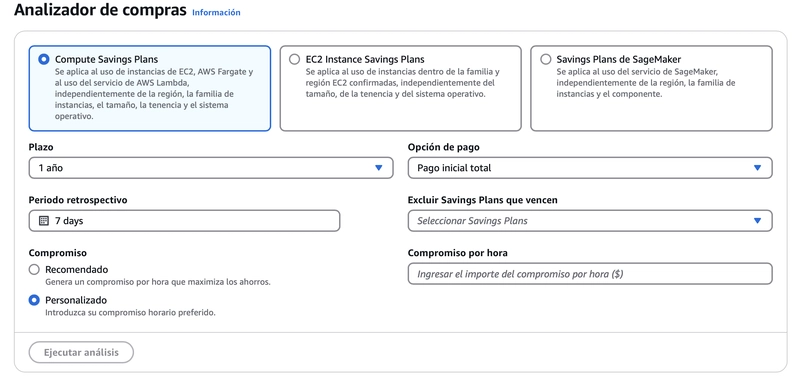Image resolution: width=800 pixels, height=378 pixels.
Task: Open the Plazo dropdown showing 1 año
Action: [x=211, y=168]
